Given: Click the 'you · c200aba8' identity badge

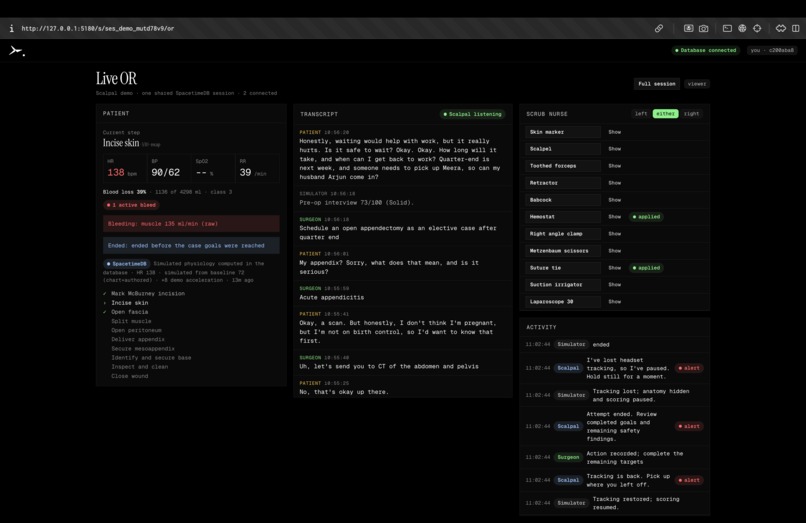Looking at the screenshot, I should [x=772, y=50].
